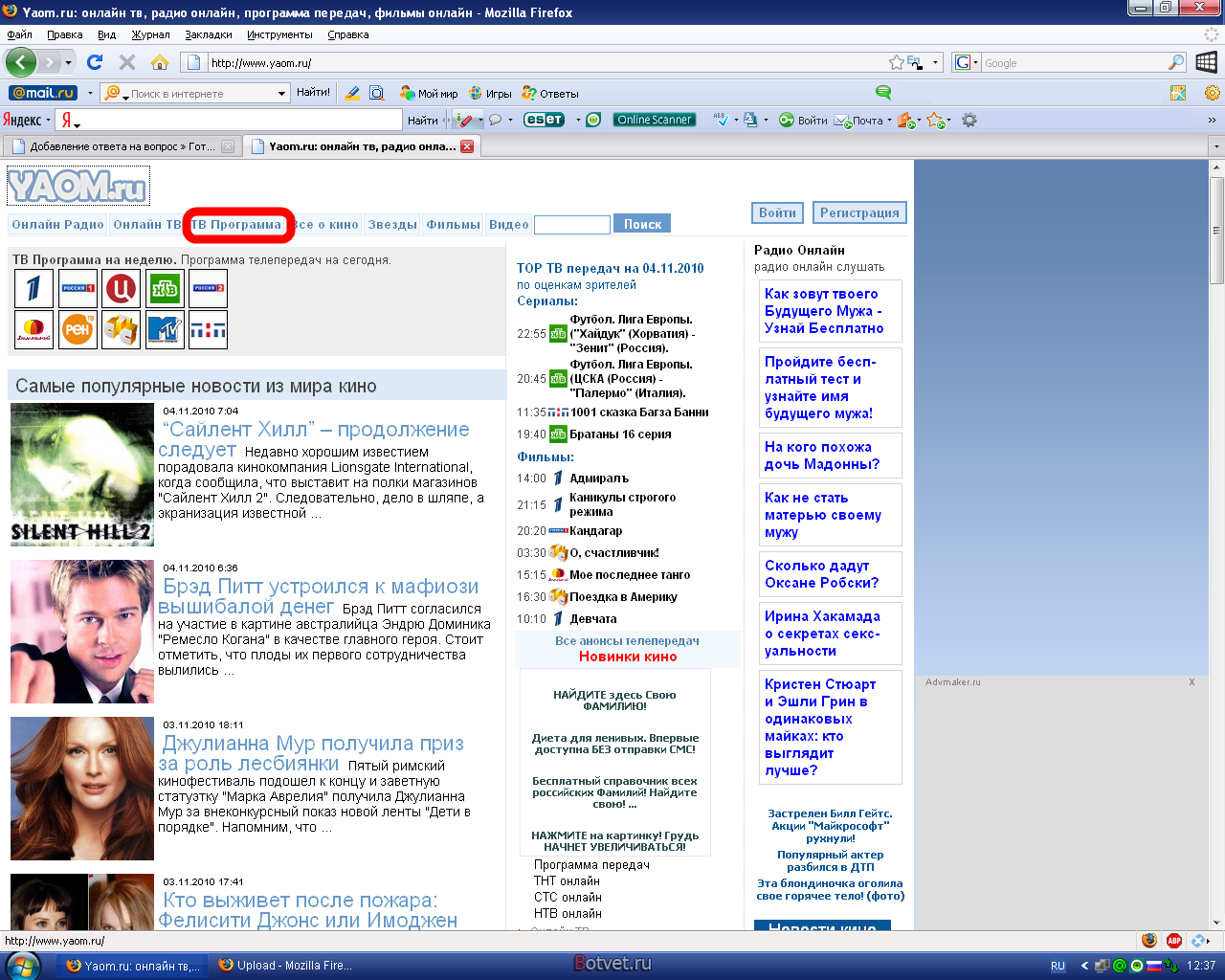Open 'Все анонсы телепередач' link
The height and width of the screenshot is (980, 1225).
click(627, 640)
